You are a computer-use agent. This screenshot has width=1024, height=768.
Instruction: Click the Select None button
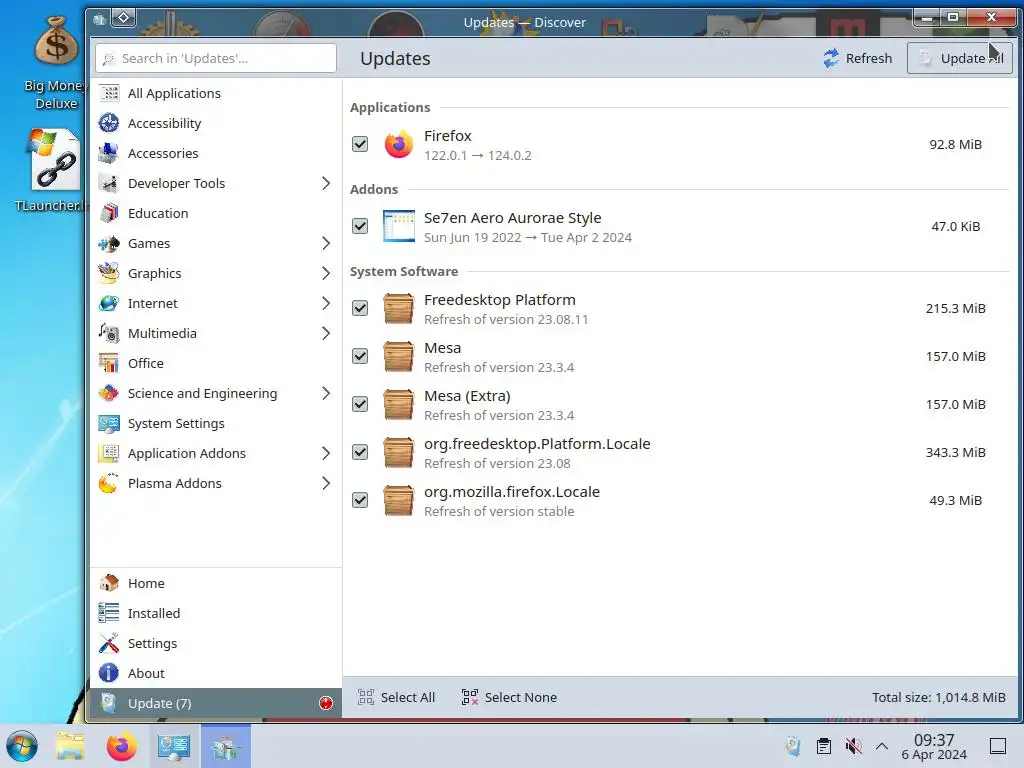point(509,697)
